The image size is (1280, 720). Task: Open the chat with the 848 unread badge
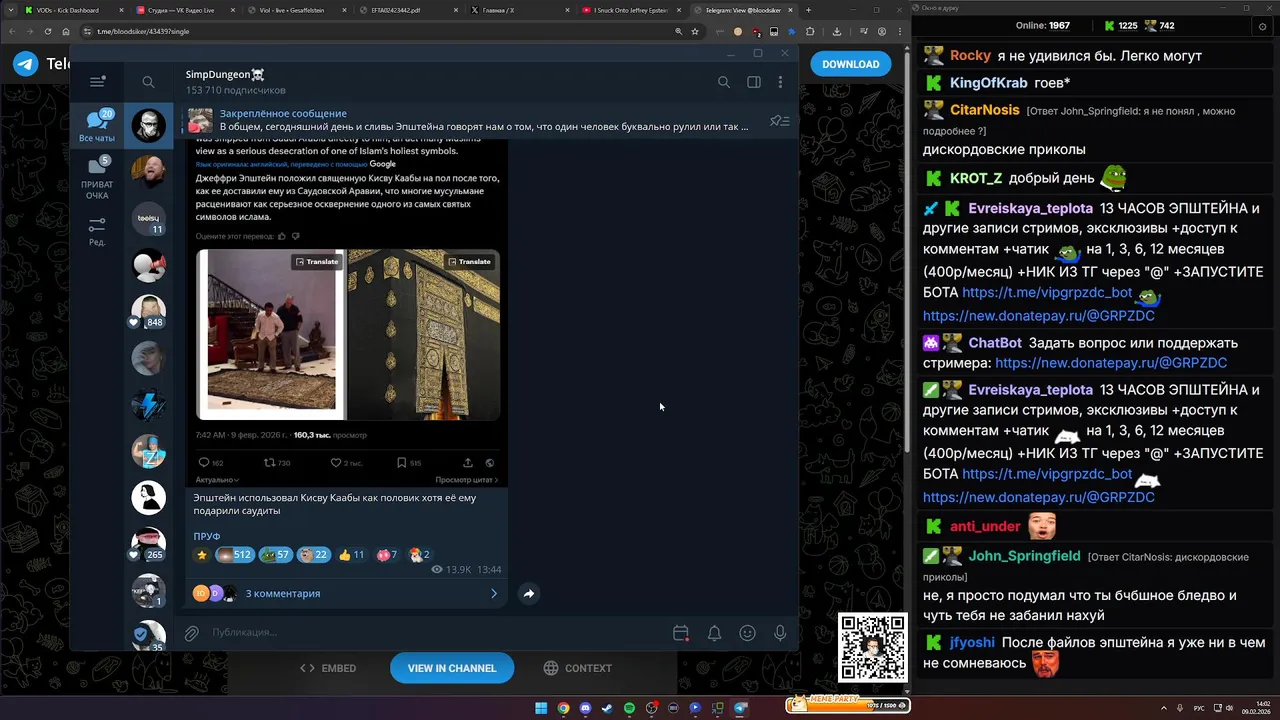[x=148, y=312]
